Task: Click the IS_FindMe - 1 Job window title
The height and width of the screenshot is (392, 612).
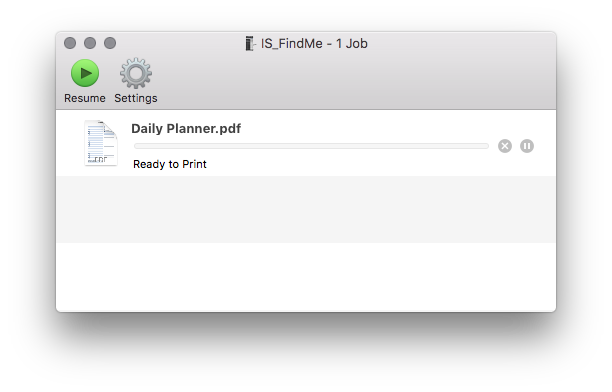Action: [x=314, y=43]
